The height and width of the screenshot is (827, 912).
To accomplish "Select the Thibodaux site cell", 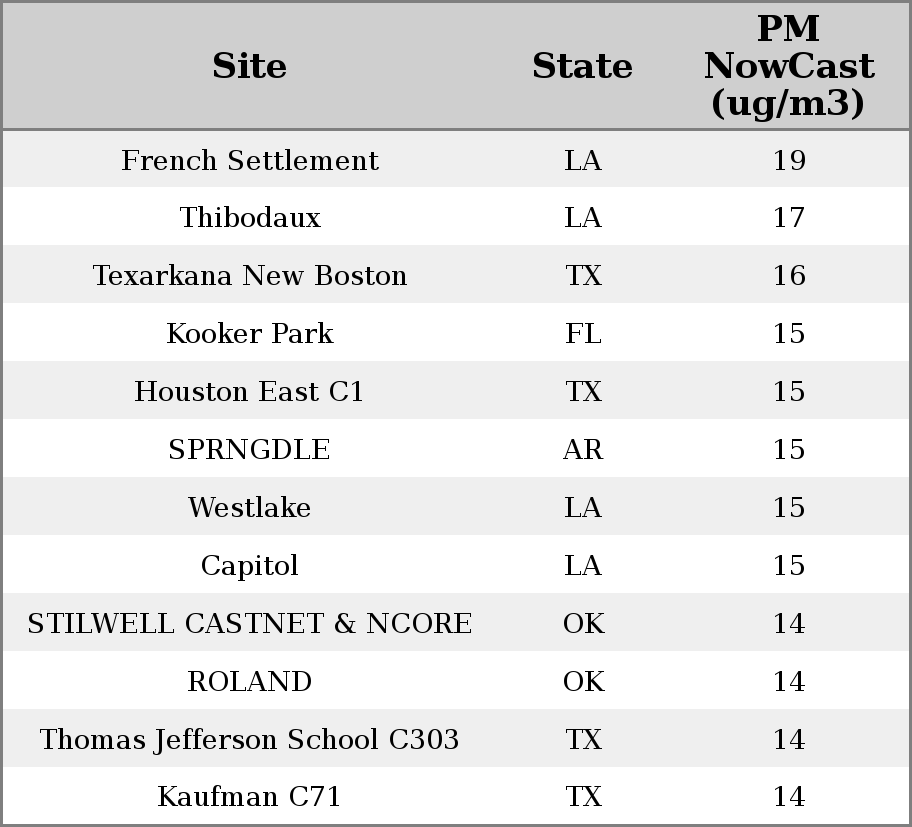I will [x=250, y=218].
